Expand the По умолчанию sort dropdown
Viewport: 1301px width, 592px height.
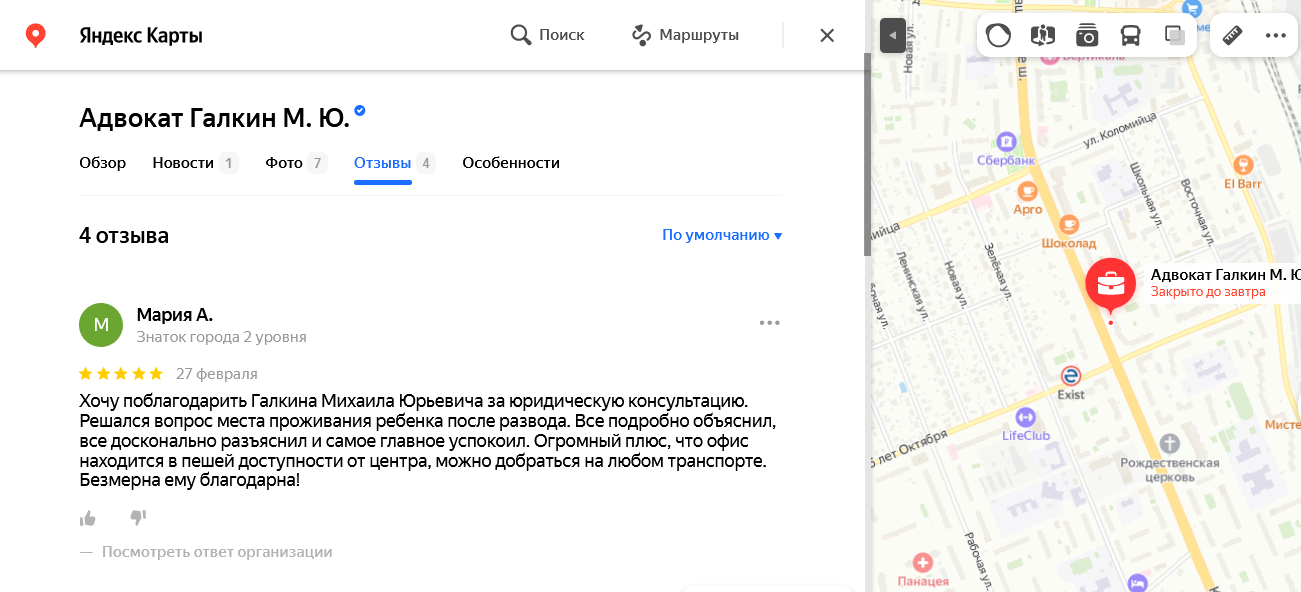click(721, 236)
